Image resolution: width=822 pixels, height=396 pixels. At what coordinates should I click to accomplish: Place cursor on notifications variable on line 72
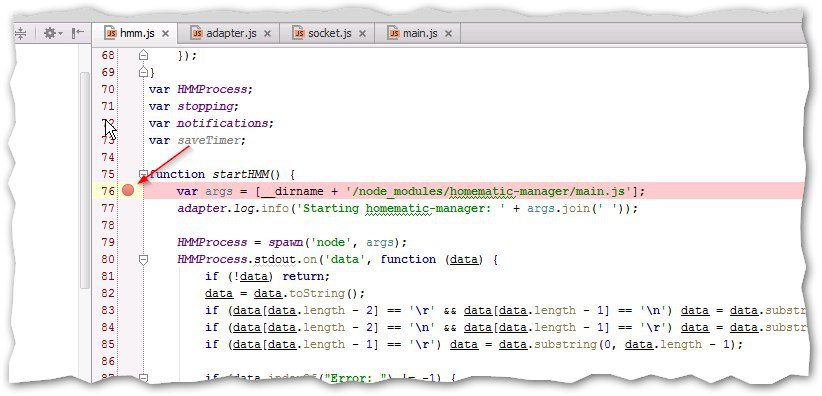(x=223, y=123)
